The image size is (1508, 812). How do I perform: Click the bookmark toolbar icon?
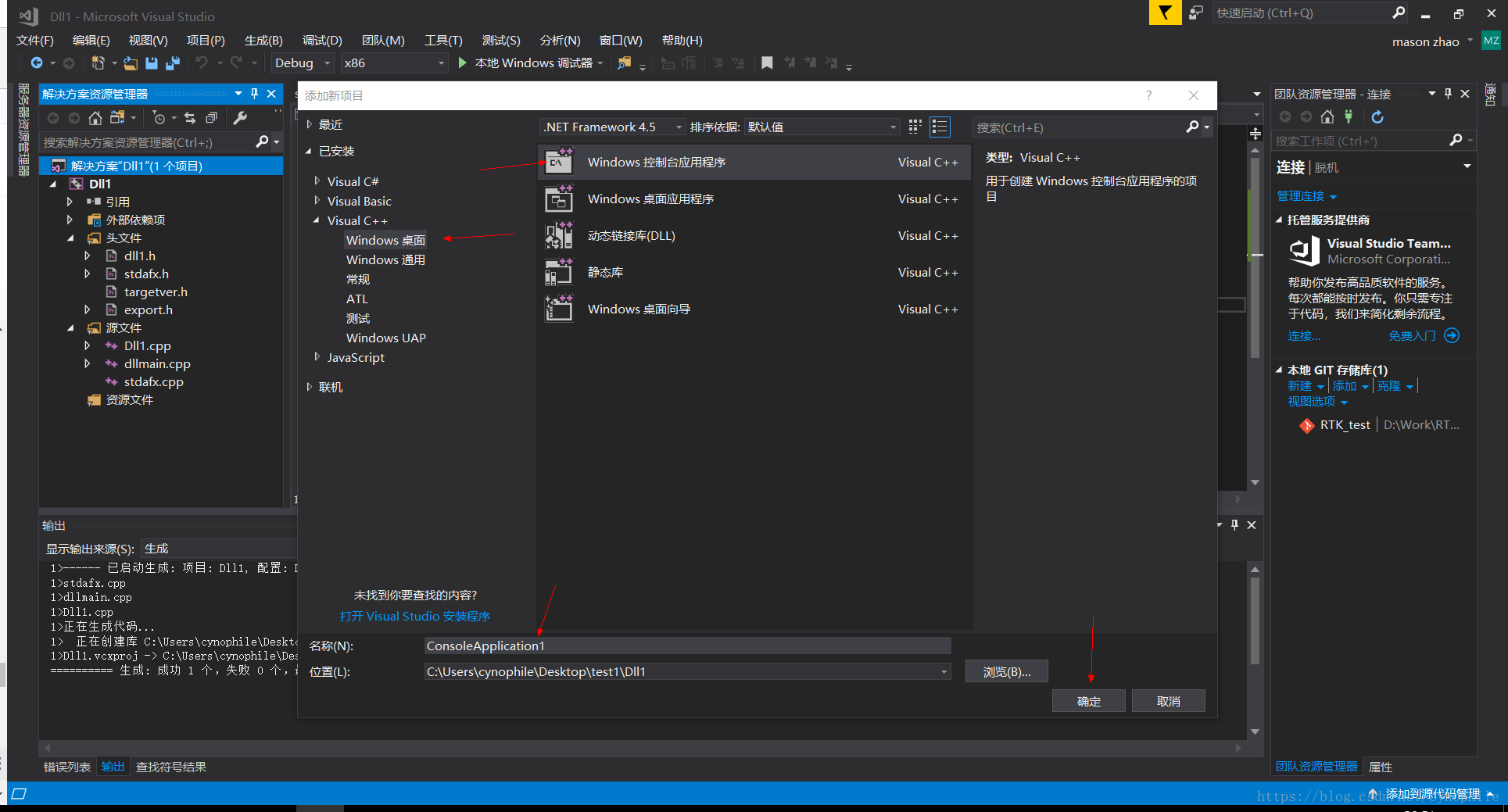click(767, 63)
